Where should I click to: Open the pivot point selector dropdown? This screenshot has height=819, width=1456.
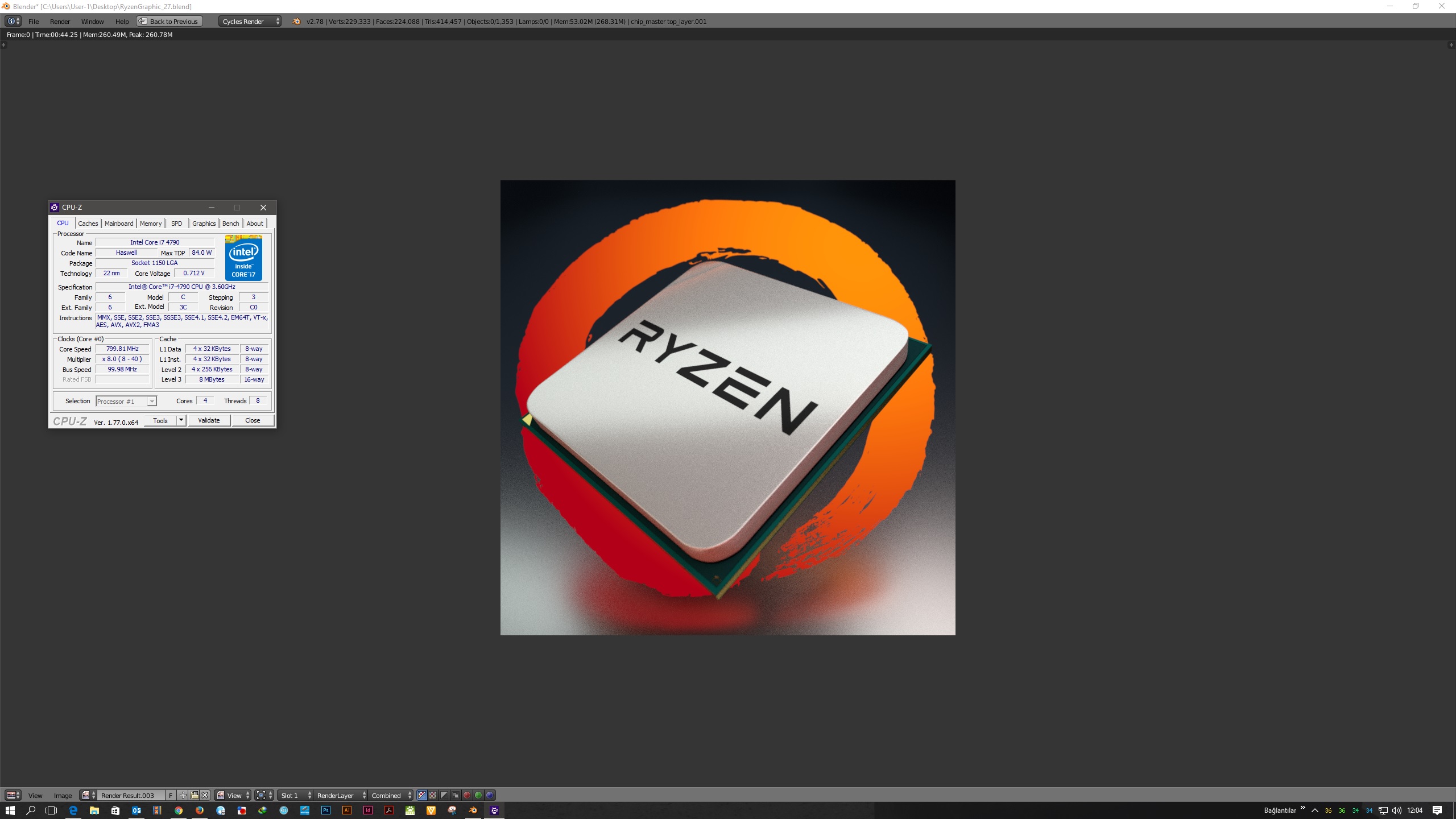pyautogui.click(x=264, y=795)
